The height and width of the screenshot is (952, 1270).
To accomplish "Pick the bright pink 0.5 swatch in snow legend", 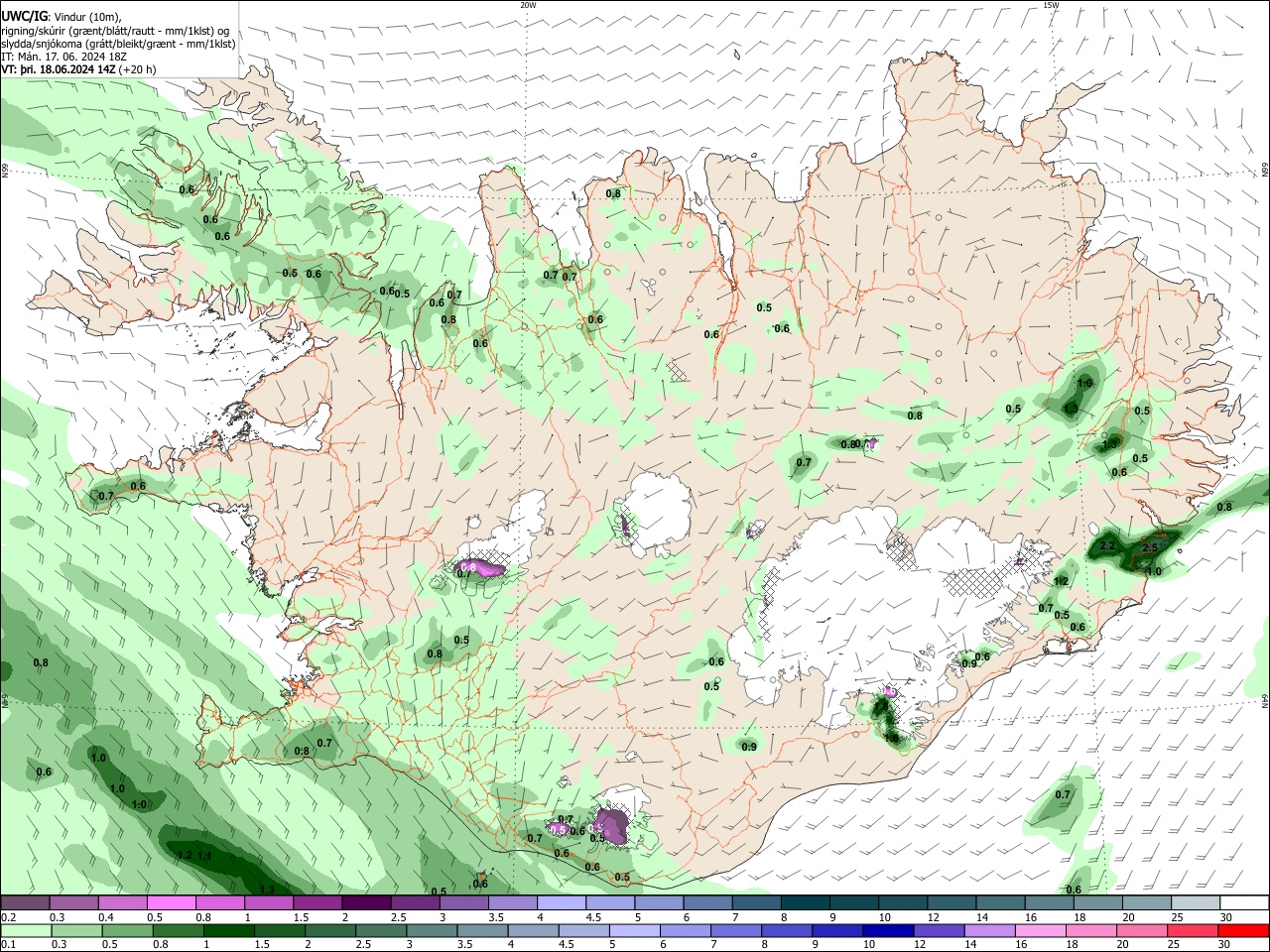I will click(x=171, y=903).
